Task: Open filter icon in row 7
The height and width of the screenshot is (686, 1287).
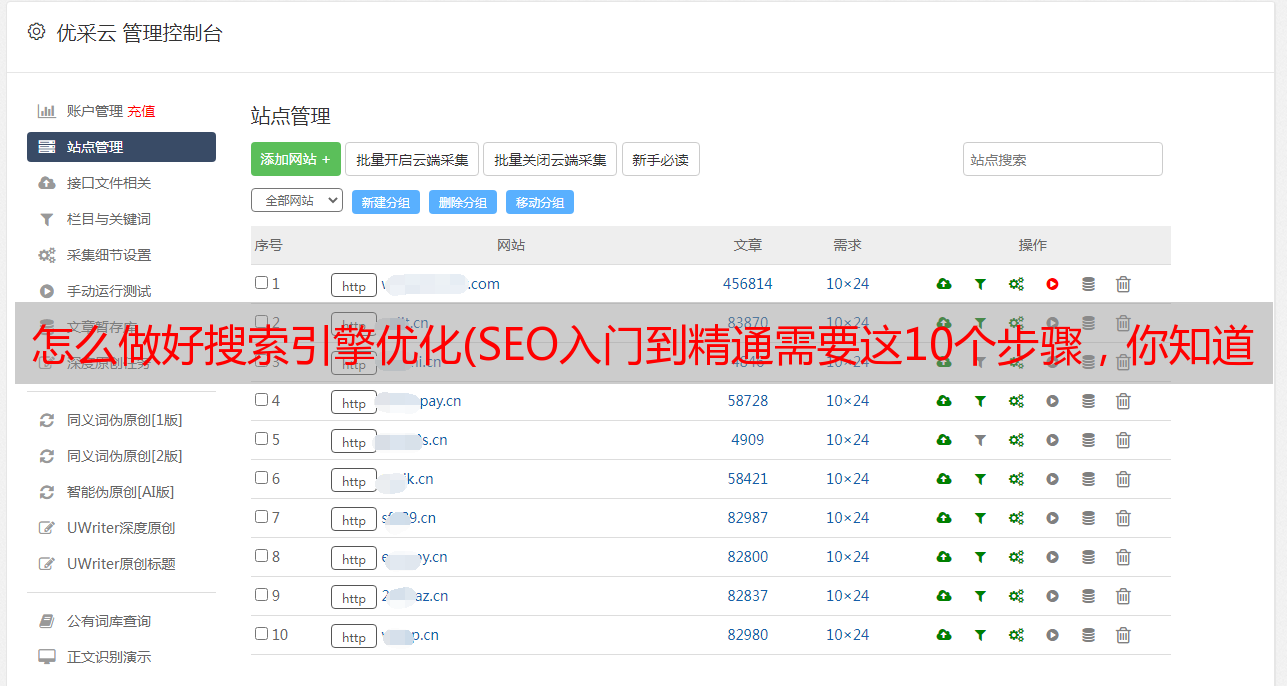Action: pos(980,518)
